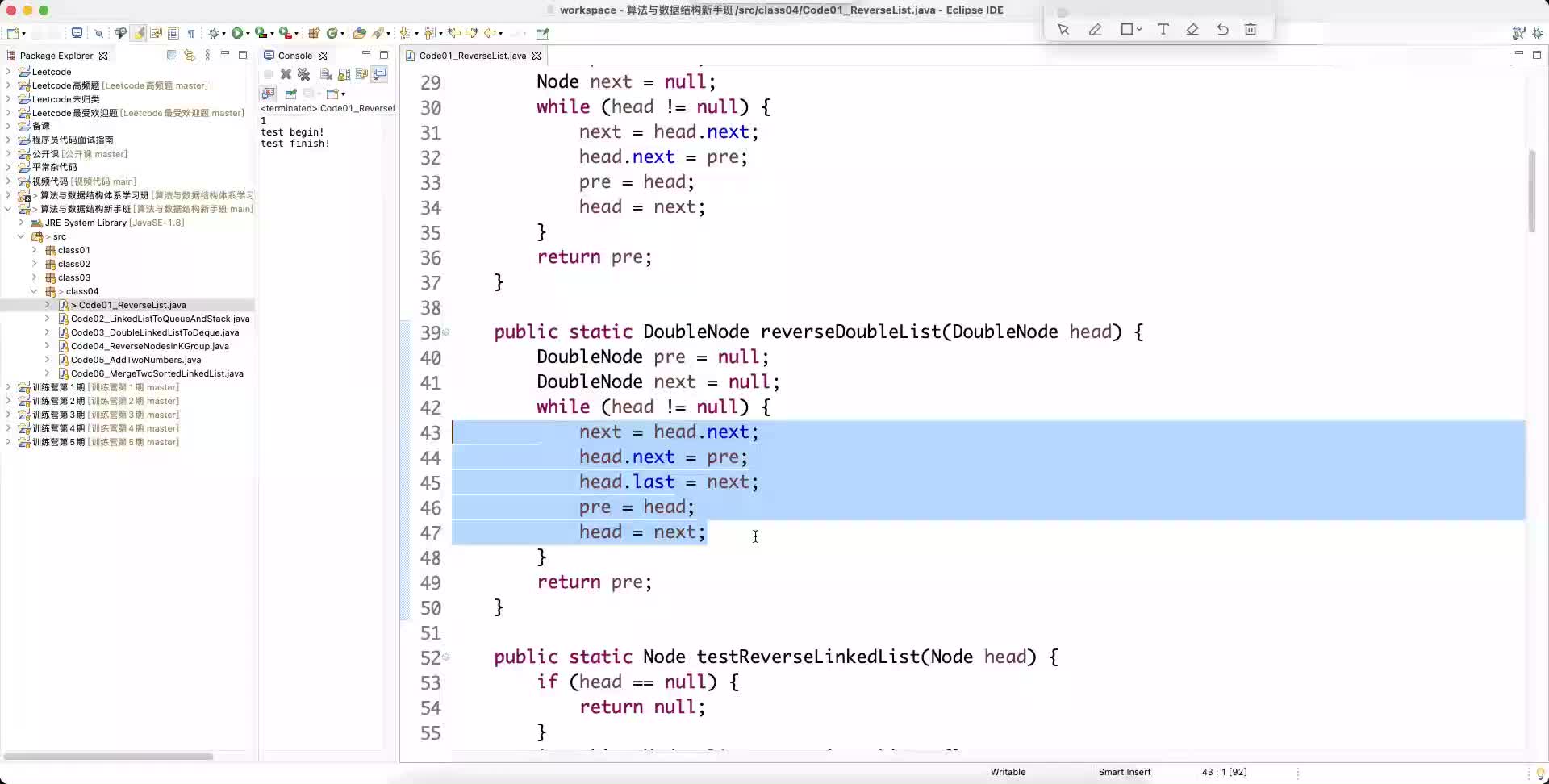Click the Back navigation yellow arrow
Viewport: 1549px width, 784px height.
coord(490,33)
